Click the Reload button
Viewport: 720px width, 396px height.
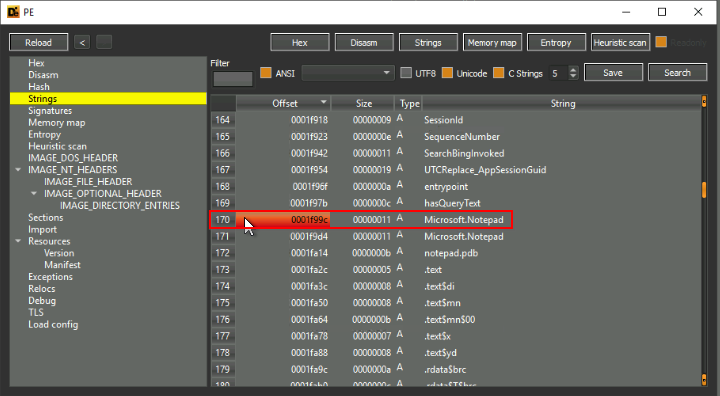click(x=39, y=42)
